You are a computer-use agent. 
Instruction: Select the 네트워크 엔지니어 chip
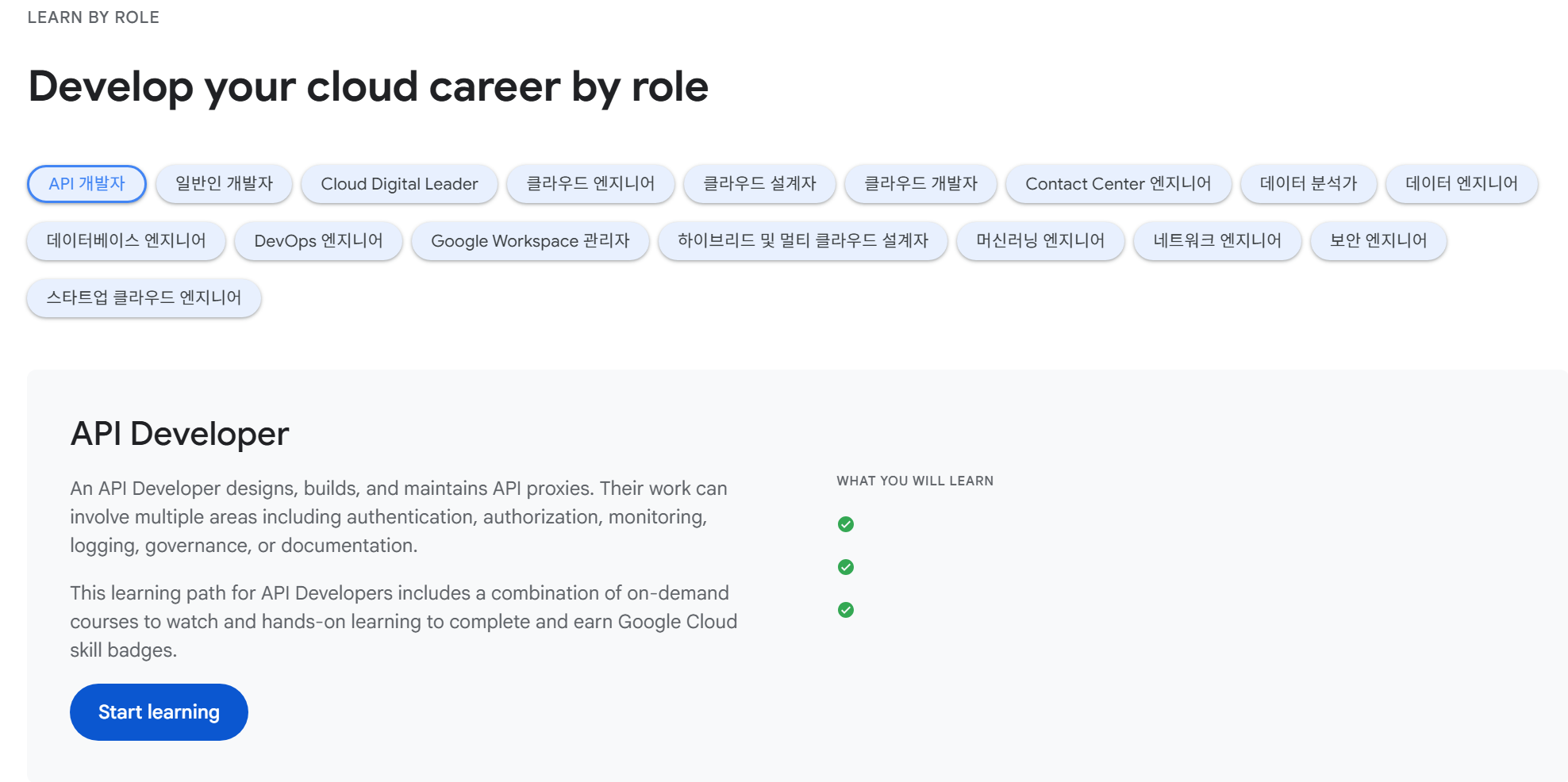point(1217,241)
